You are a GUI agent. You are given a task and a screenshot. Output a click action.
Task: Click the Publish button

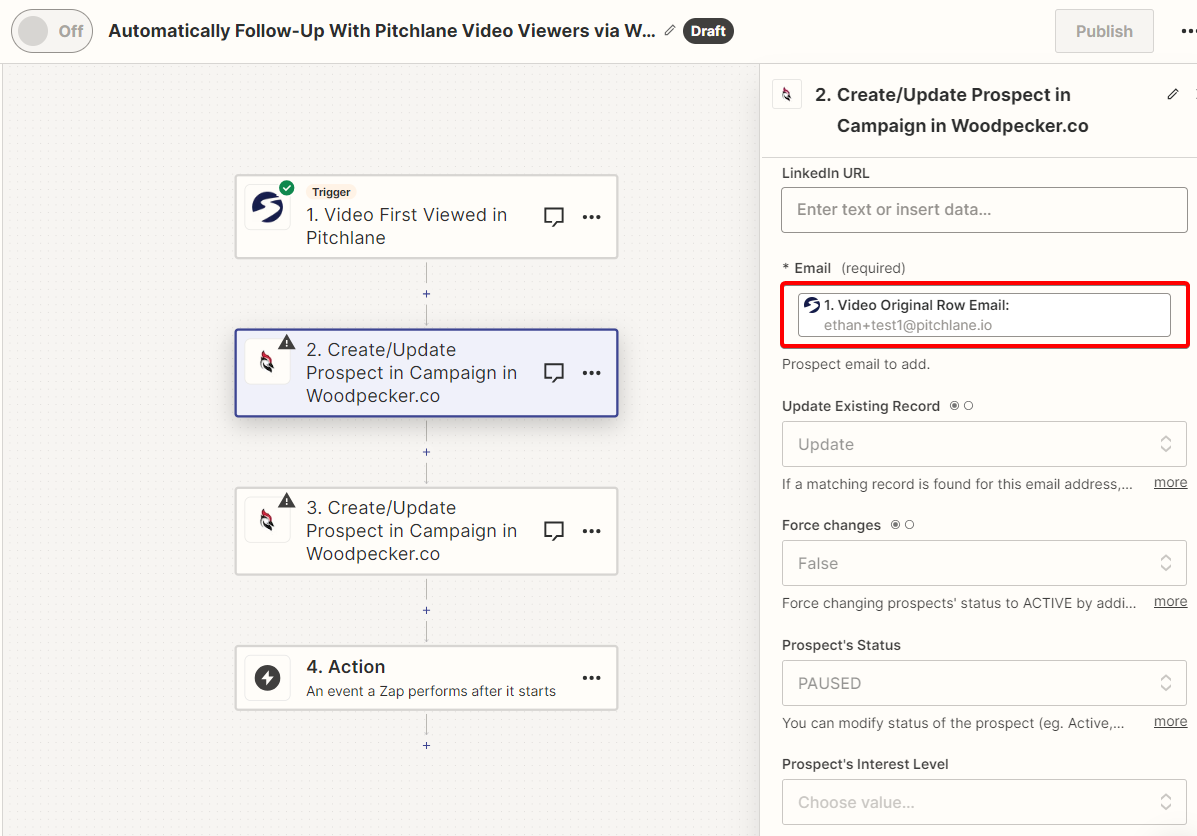coord(1104,31)
